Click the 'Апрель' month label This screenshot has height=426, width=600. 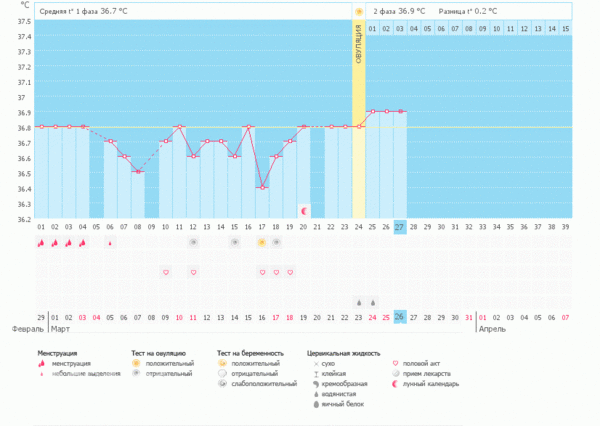(491, 328)
